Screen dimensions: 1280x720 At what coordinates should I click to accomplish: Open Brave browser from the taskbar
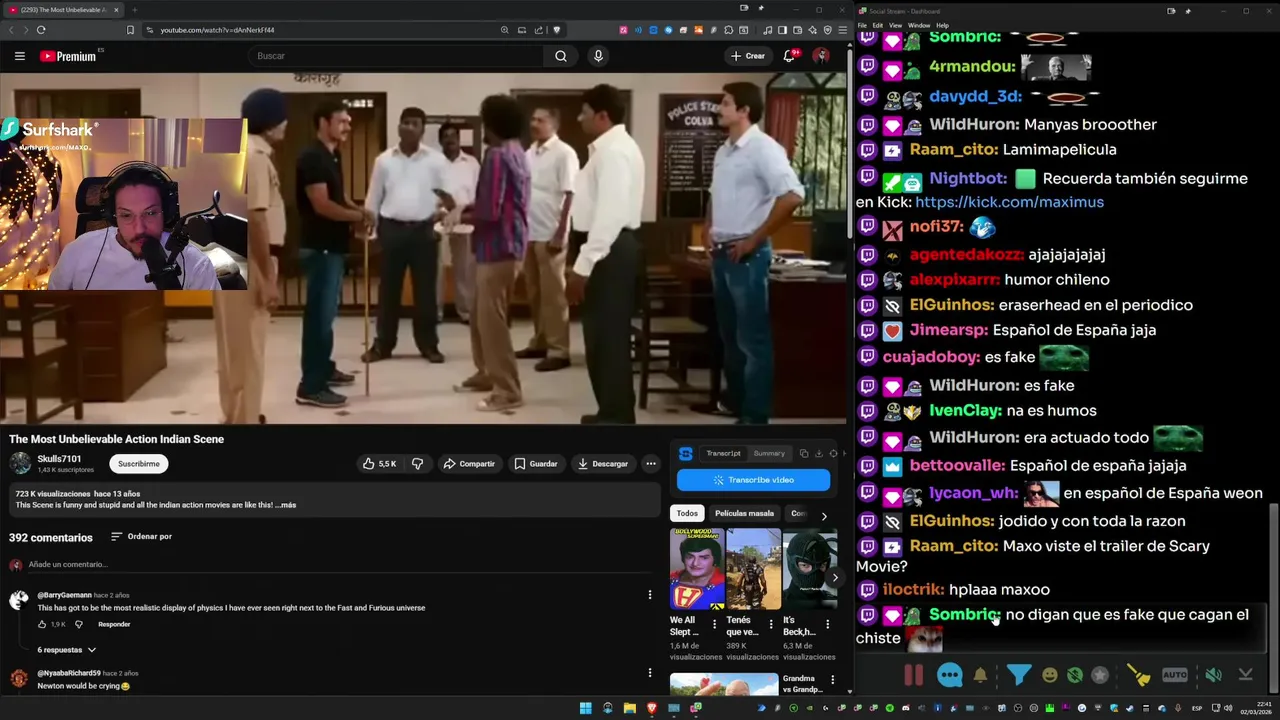tap(652, 708)
